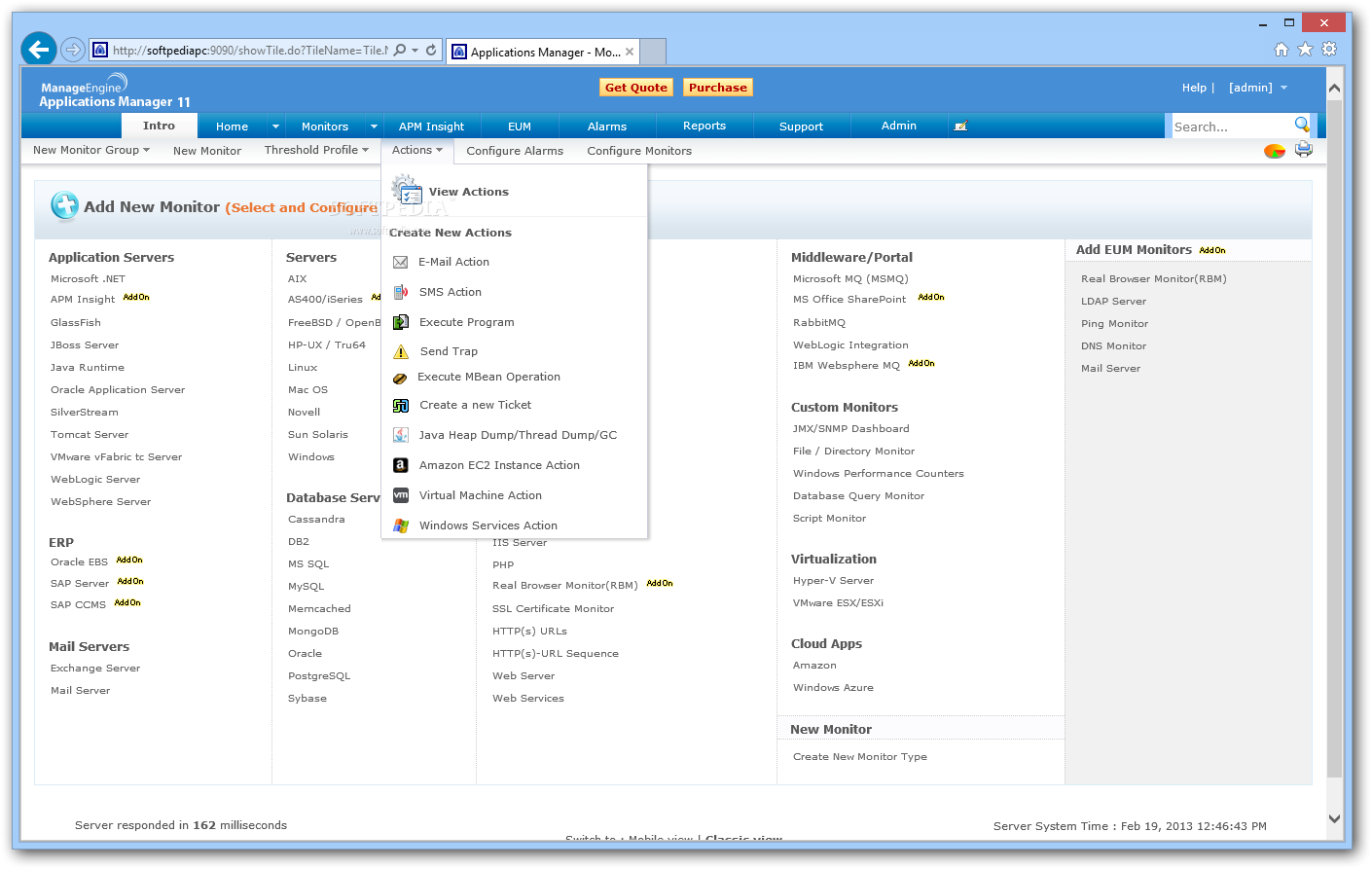Screen dimensions: 1372x869
Task: Click Configure Monitors link
Action: pos(639,151)
